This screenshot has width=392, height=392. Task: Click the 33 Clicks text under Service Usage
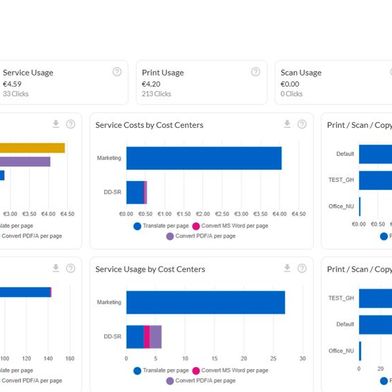16,94
